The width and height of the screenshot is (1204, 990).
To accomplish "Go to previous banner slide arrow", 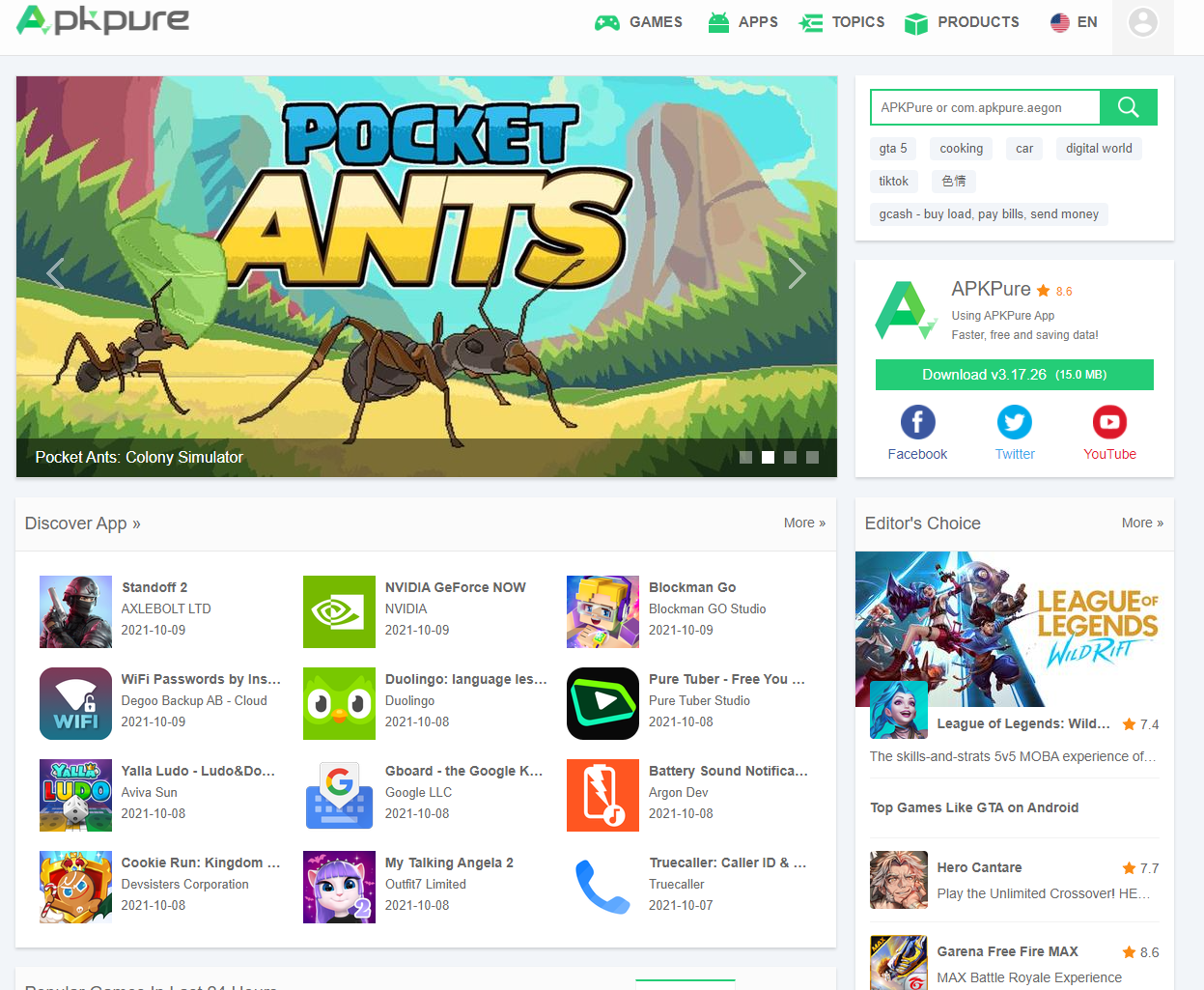I will (55, 273).
